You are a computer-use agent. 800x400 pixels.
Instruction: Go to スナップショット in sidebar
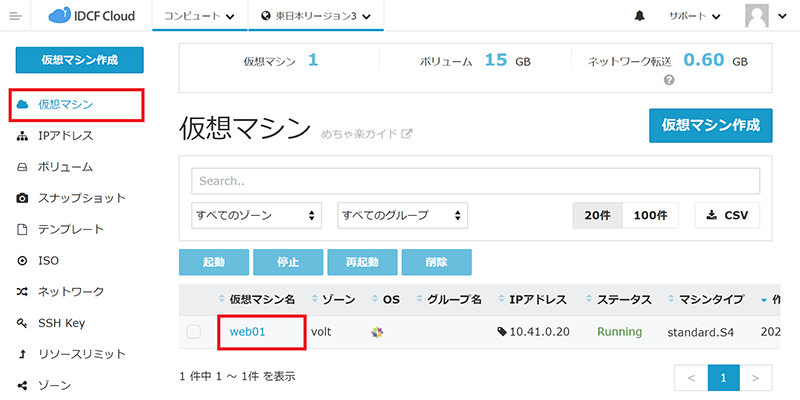tap(80, 198)
